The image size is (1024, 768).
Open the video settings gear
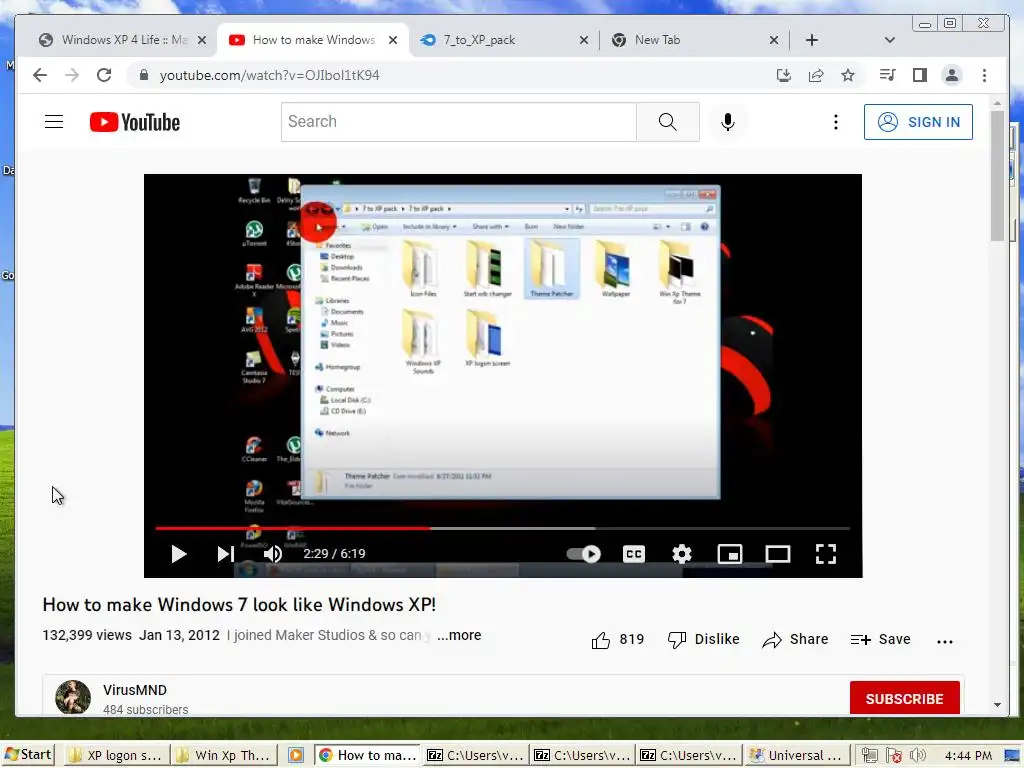[x=682, y=554]
